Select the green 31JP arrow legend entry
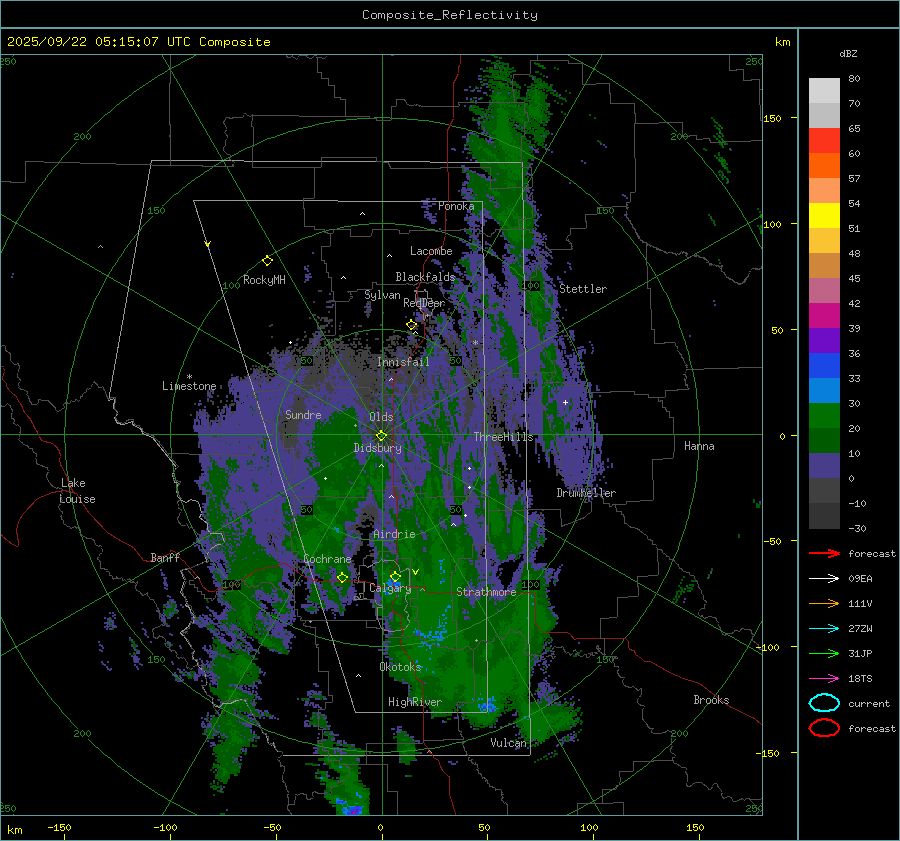 tap(824, 653)
